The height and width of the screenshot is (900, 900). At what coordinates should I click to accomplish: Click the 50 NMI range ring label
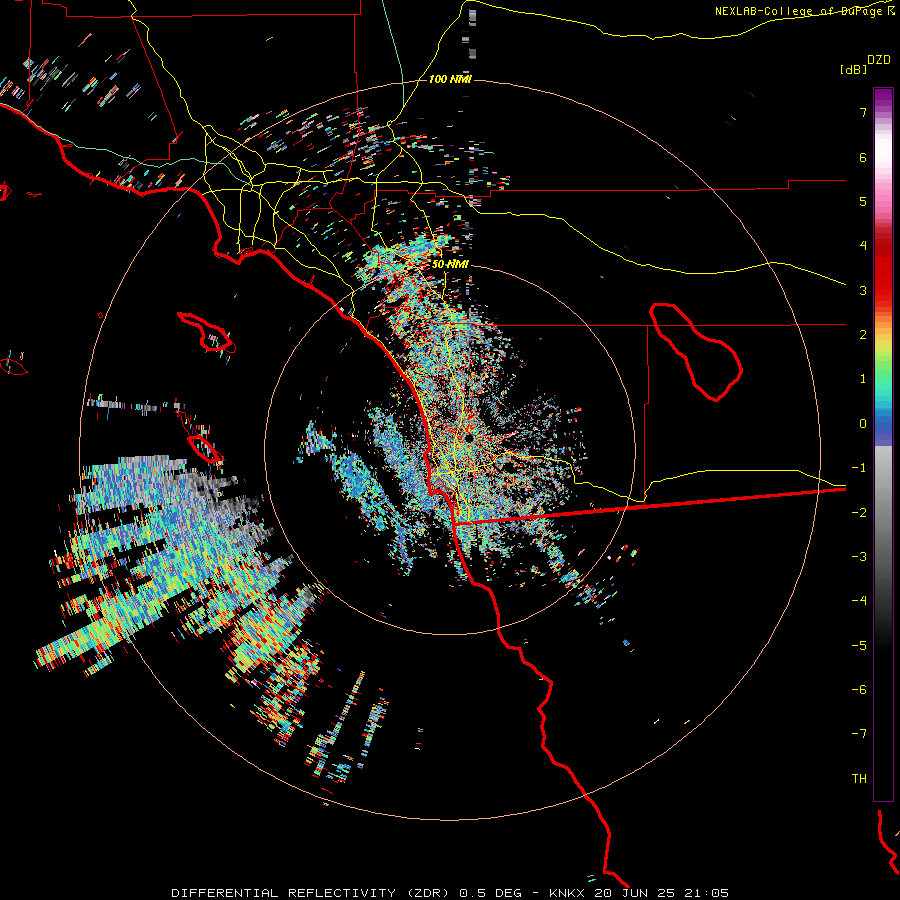click(x=450, y=264)
